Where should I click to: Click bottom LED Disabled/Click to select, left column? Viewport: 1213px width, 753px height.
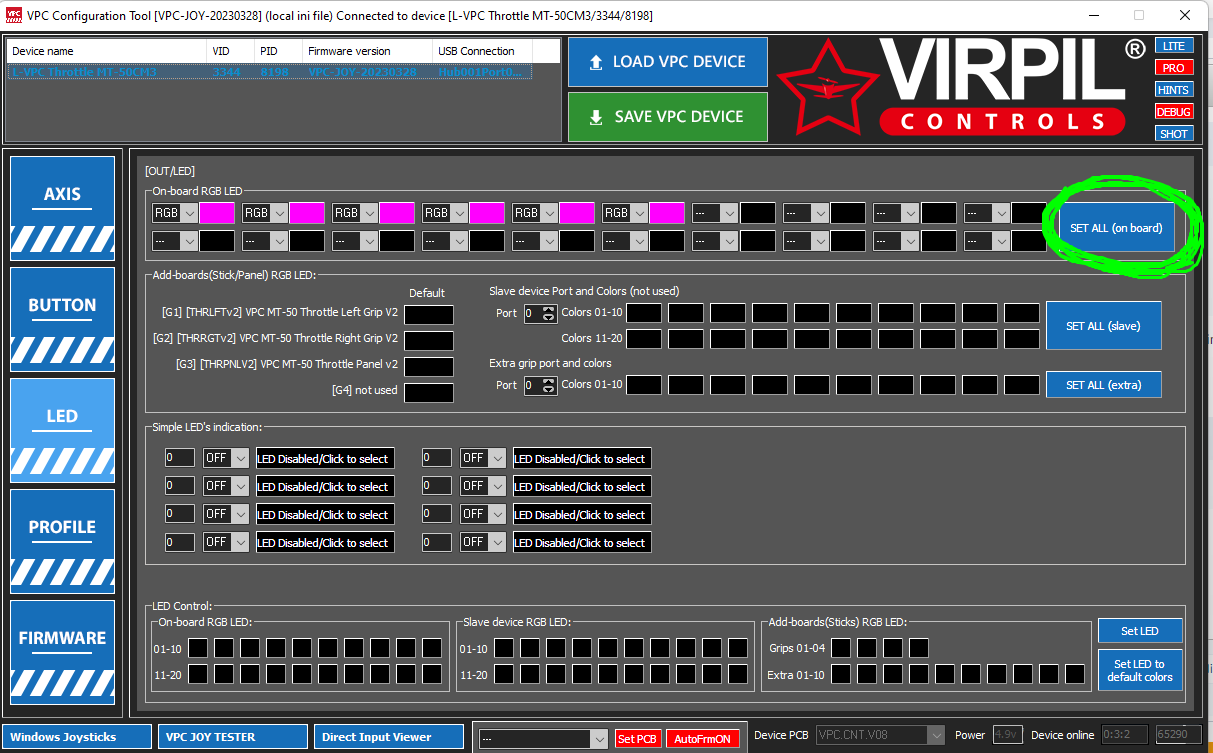[325, 542]
